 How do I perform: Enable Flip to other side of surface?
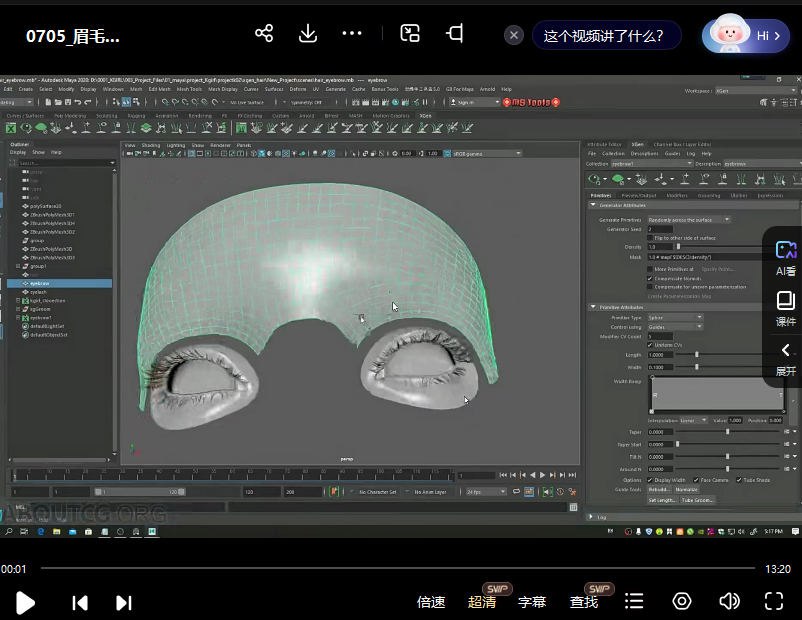pyautogui.click(x=650, y=237)
